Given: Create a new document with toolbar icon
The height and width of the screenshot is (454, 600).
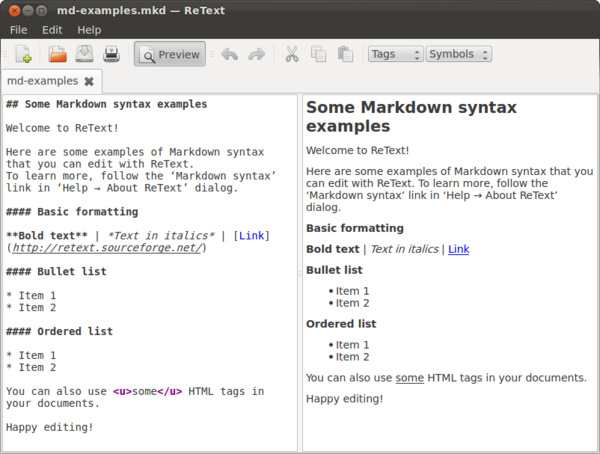Looking at the screenshot, I should pos(23,54).
